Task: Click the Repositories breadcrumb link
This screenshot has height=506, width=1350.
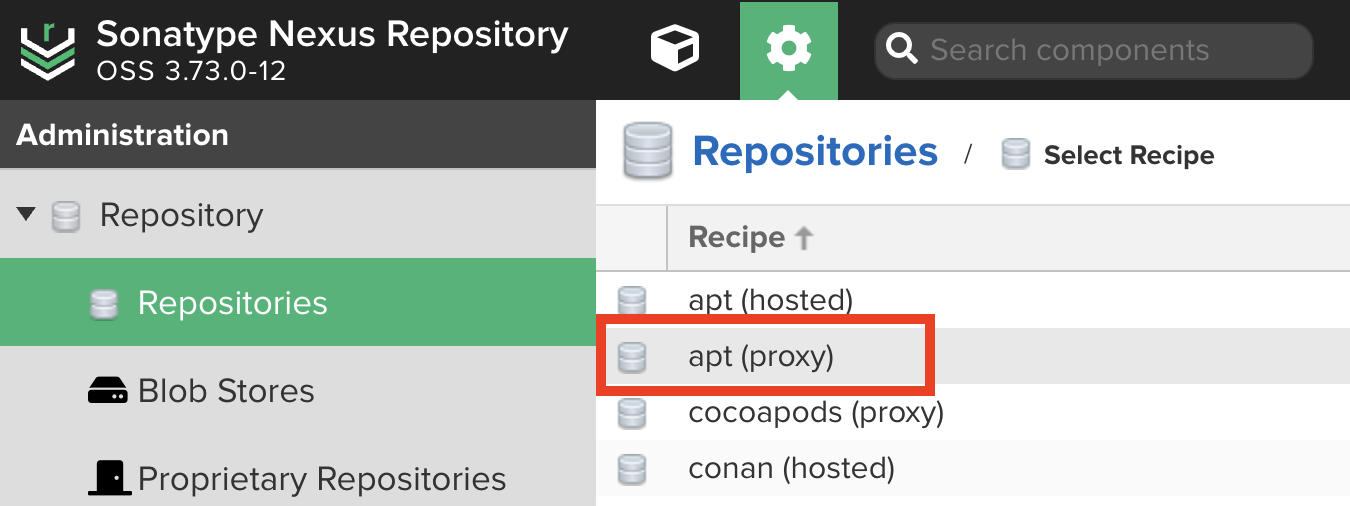Action: (815, 152)
